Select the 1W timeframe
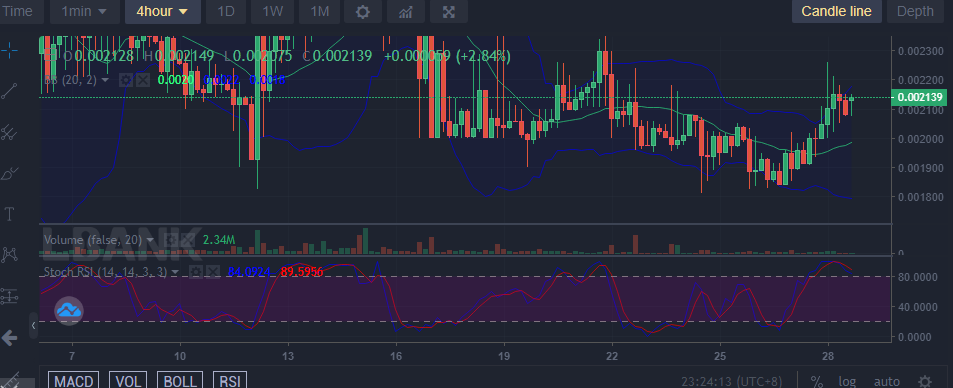Image resolution: width=953 pixels, height=388 pixels. 273,12
